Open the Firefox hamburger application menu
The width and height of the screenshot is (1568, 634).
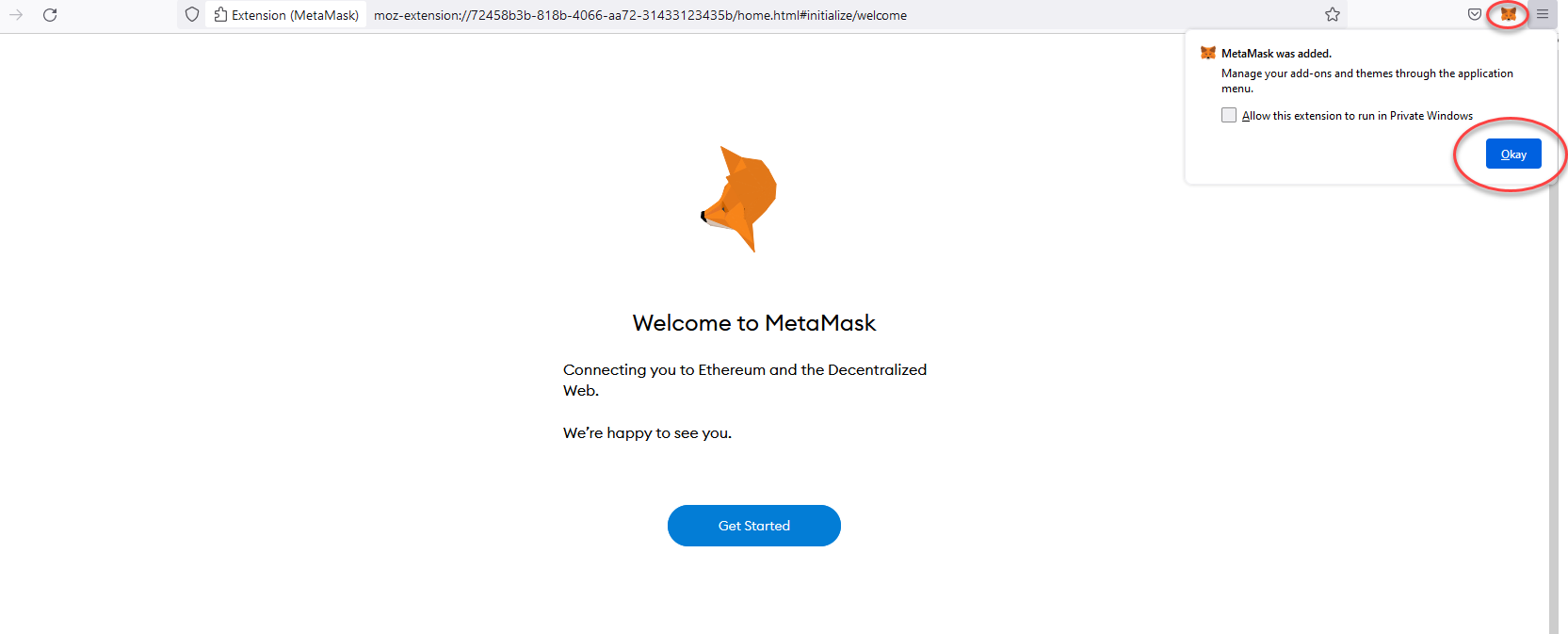(x=1543, y=14)
